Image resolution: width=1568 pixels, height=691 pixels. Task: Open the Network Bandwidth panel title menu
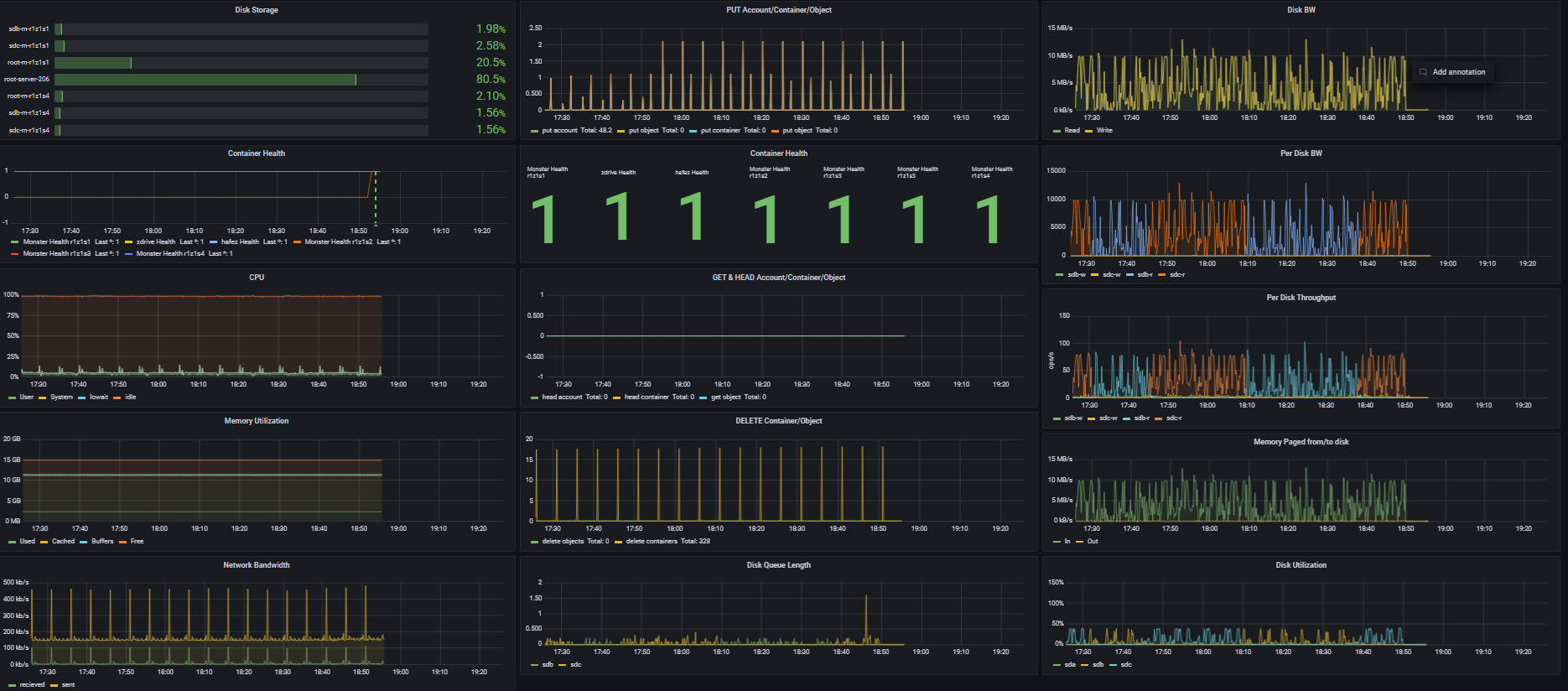pos(257,565)
